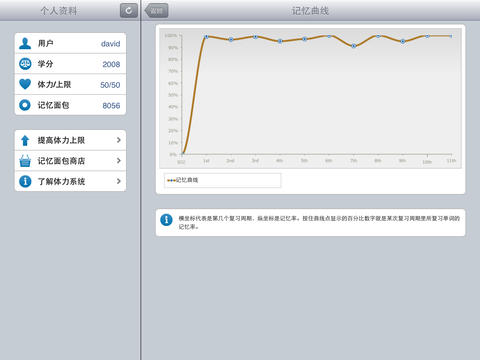Click the info icon in the explanation box

pyautogui.click(x=166, y=220)
